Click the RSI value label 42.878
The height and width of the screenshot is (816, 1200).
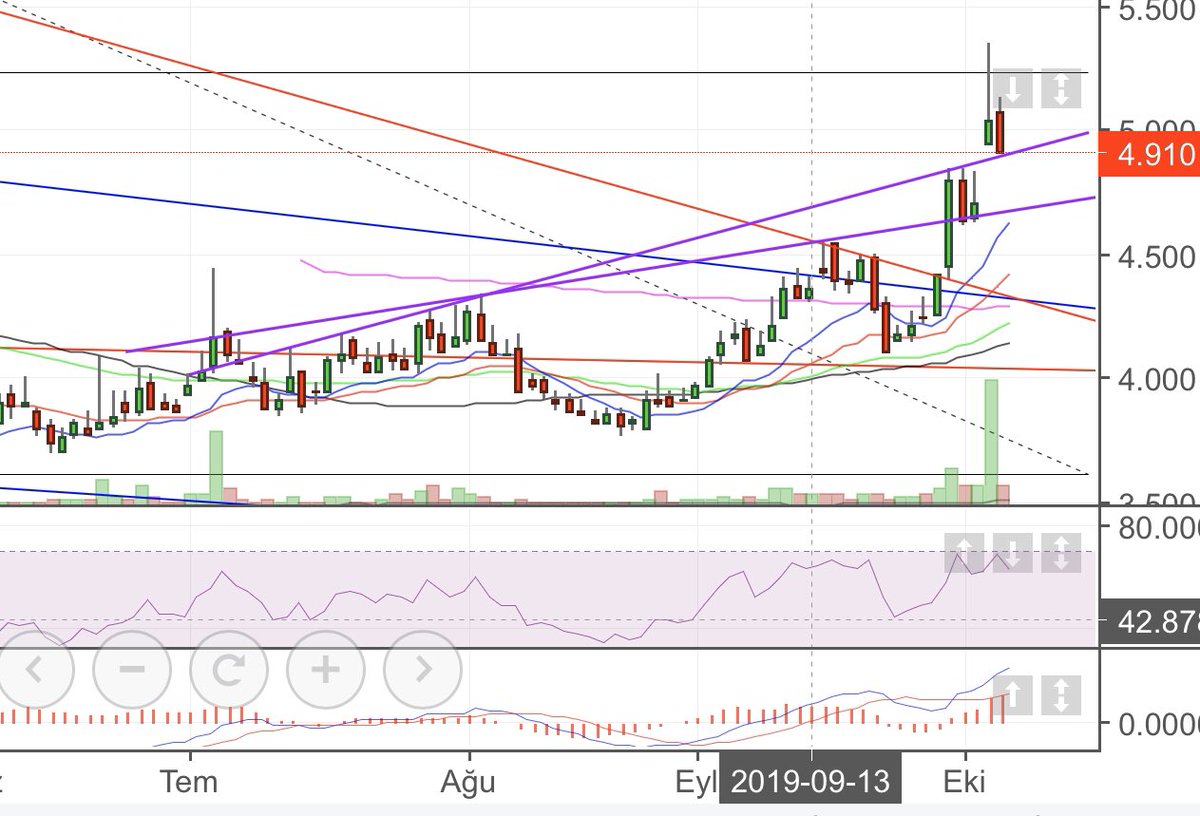(1150, 622)
